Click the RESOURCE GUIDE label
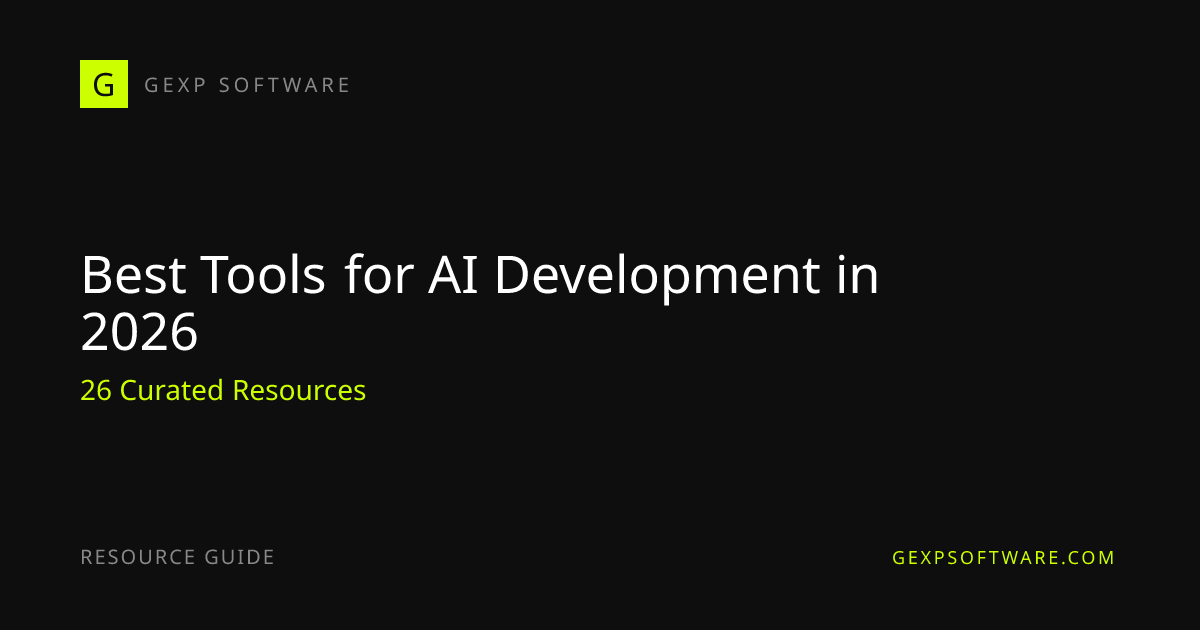This screenshot has height=630, width=1200. pyautogui.click(x=177, y=557)
